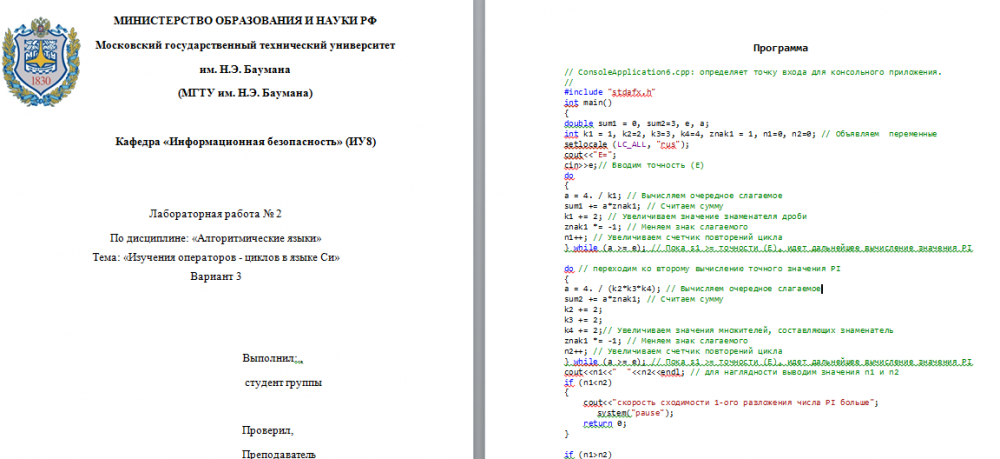Click the line 'cin>>e;// Вводим точность (E)'
The width and height of the screenshot is (1000, 459).
633,164
